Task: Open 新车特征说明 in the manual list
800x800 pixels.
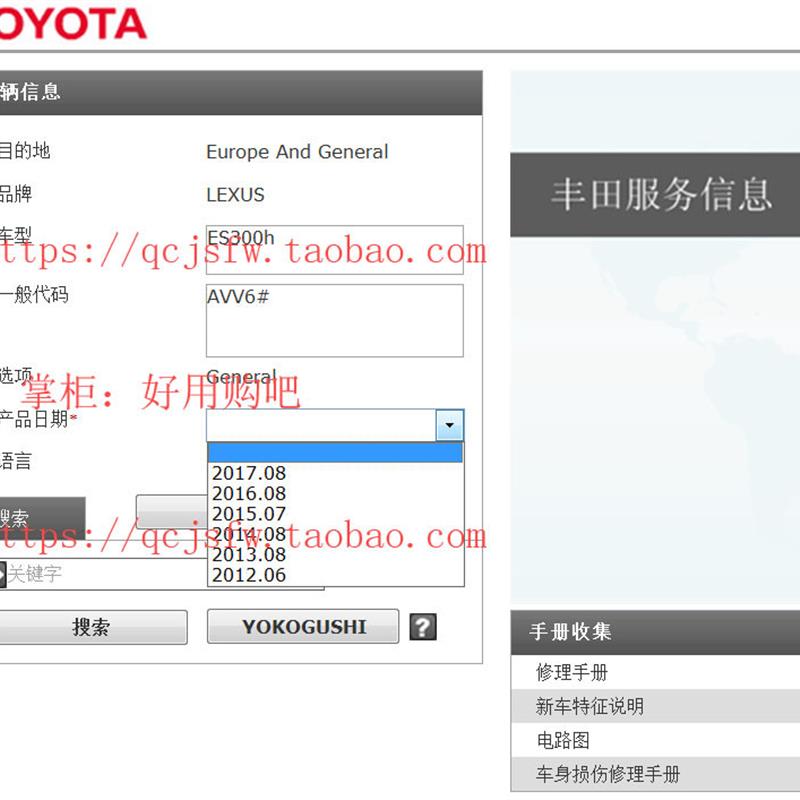Action: click(x=655, y=706)
